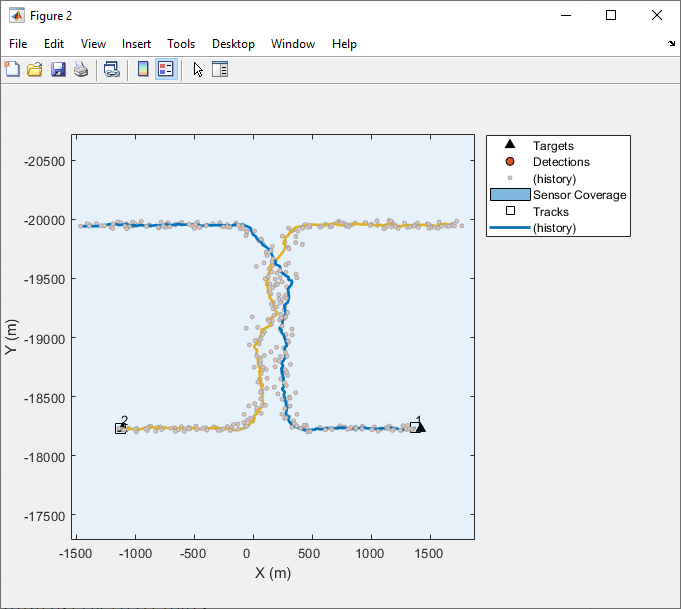Image resolution: width=681 pixels, height=609 pixels.
Task: Print the figure with printer icon
Action: pos(81,70)
